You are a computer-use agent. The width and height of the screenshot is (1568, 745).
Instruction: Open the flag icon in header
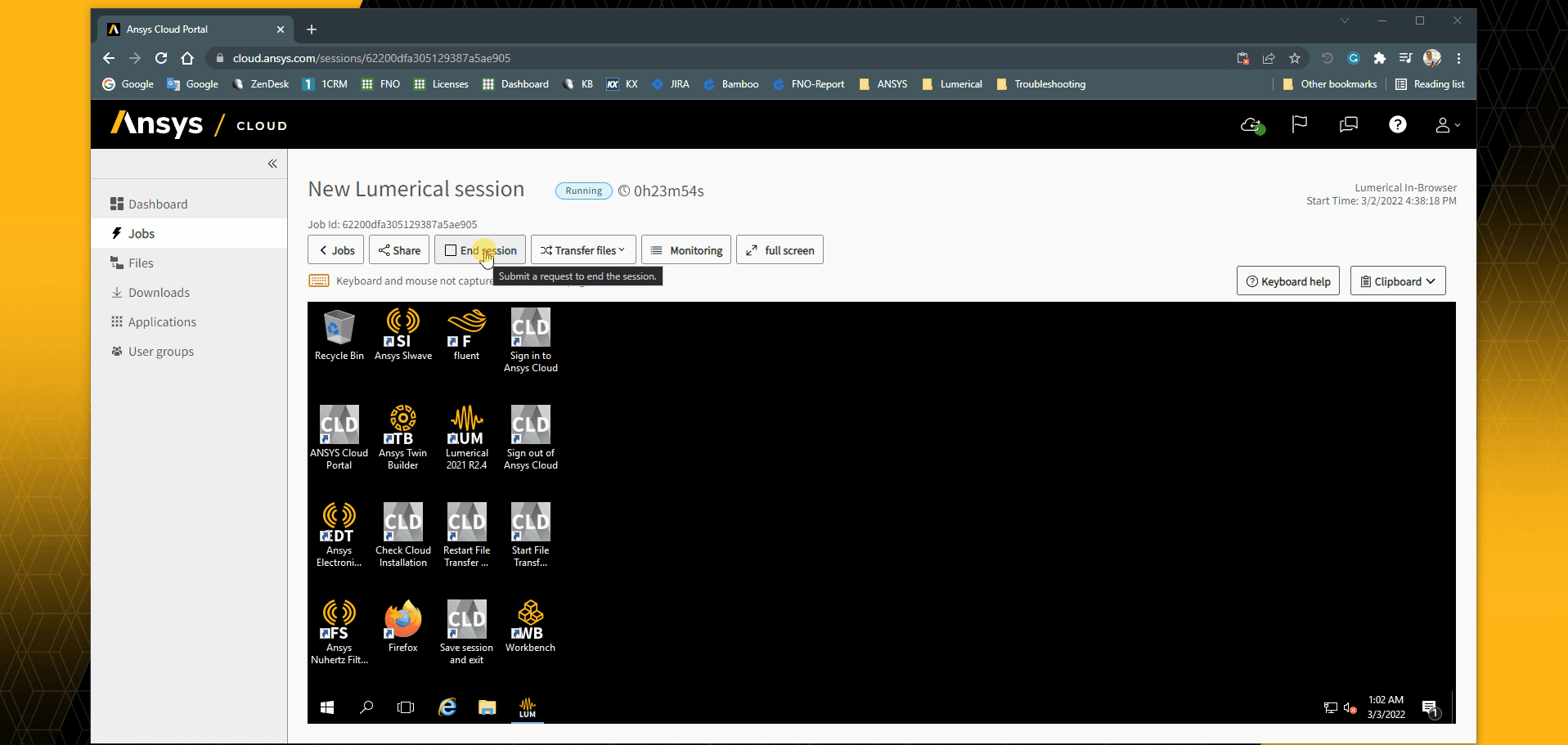coord(1299,124)
